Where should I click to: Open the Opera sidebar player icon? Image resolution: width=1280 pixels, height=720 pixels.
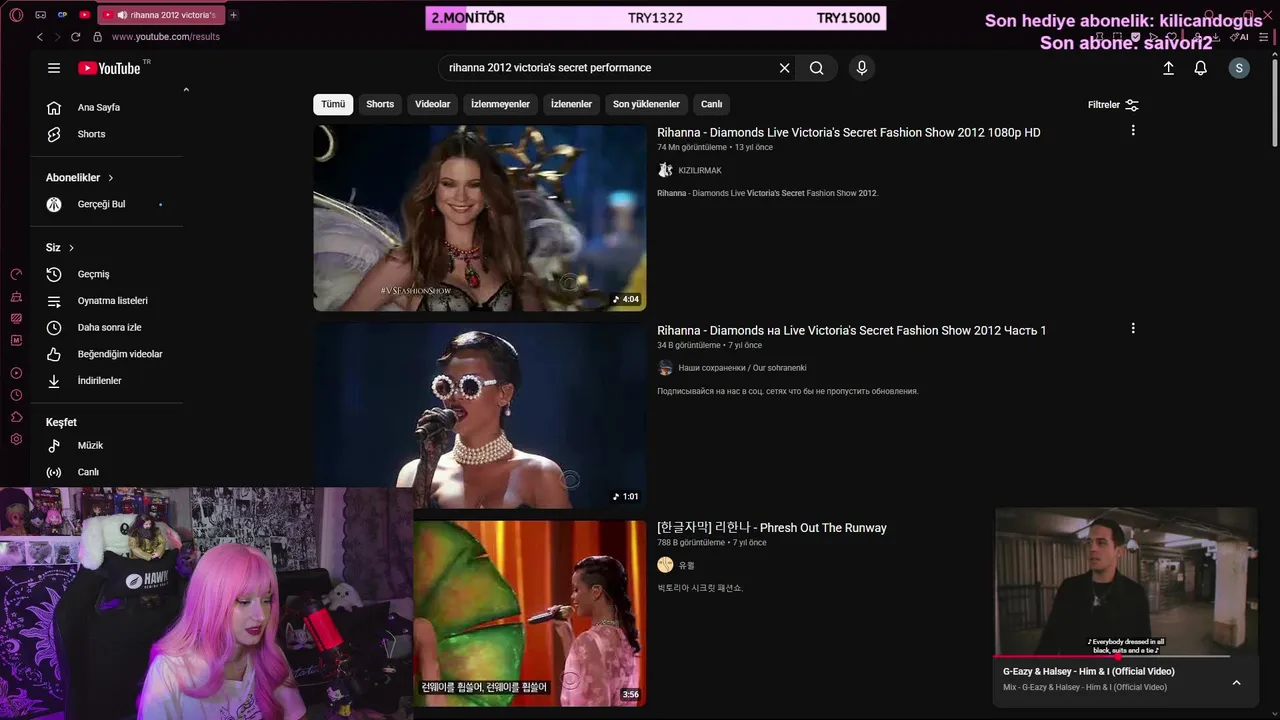(16, 373)
